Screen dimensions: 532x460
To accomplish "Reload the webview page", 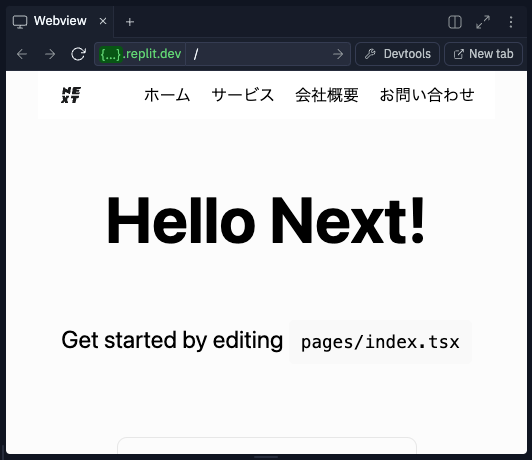I will point(78,54).
